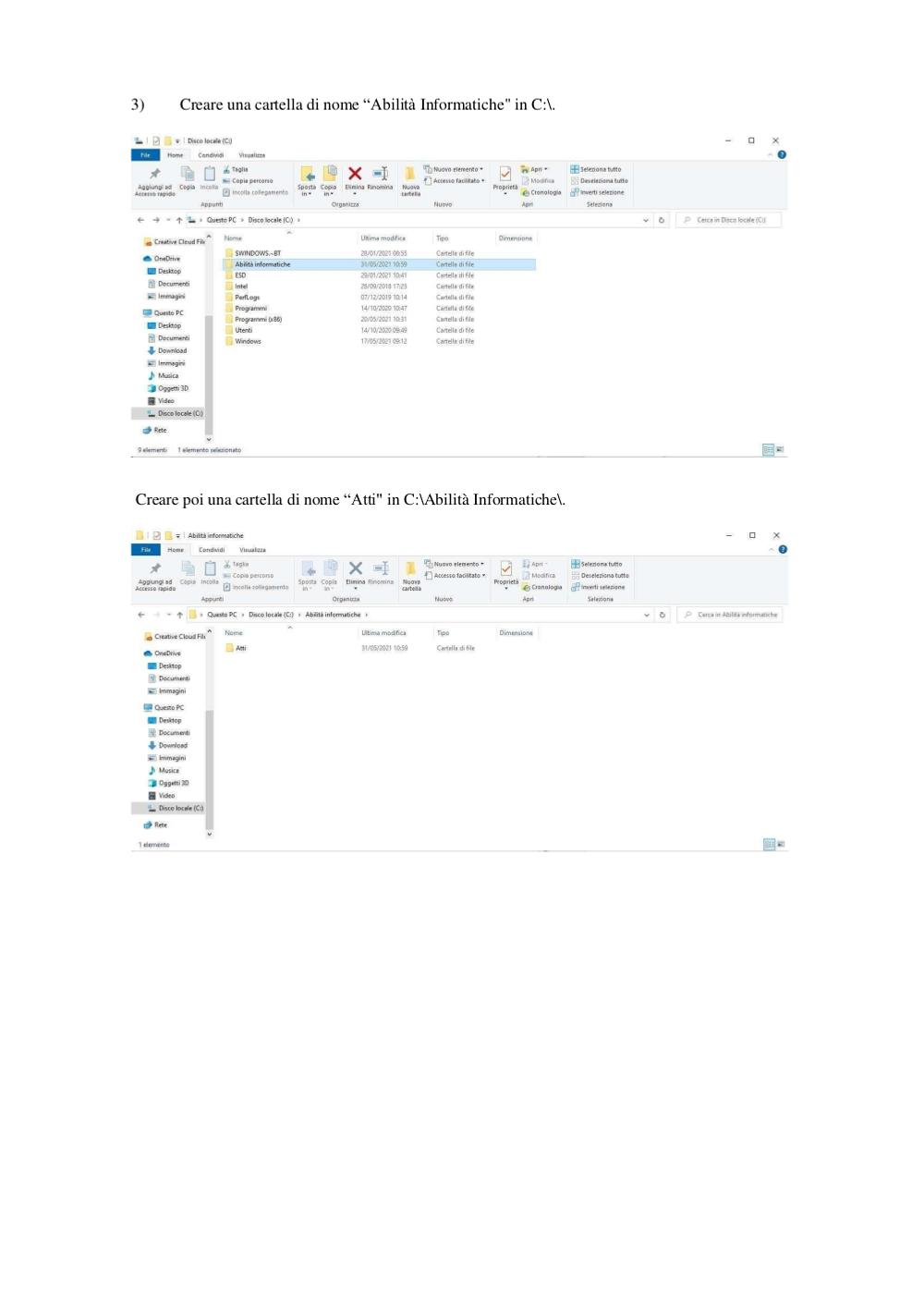Click Deseleziona tutto in the Disco locale (C:) window
Viewport: 924px width, 1306px height.
click(x=600, y=180)
